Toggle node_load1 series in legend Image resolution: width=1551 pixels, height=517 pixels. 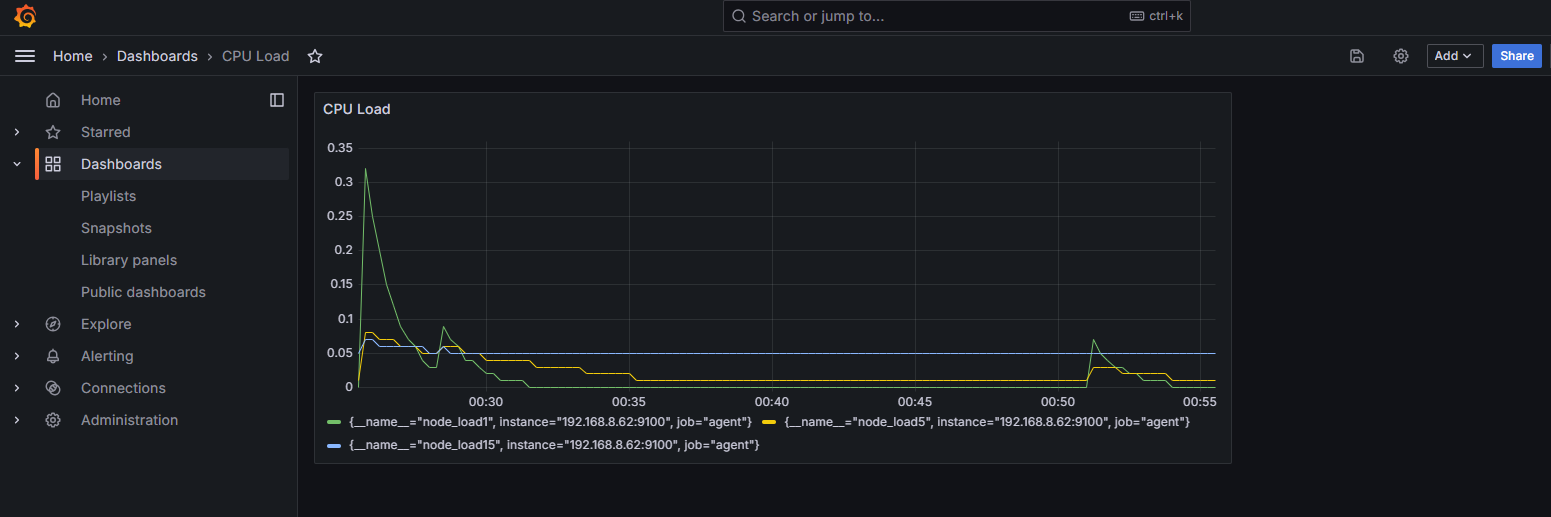point(550,422)
